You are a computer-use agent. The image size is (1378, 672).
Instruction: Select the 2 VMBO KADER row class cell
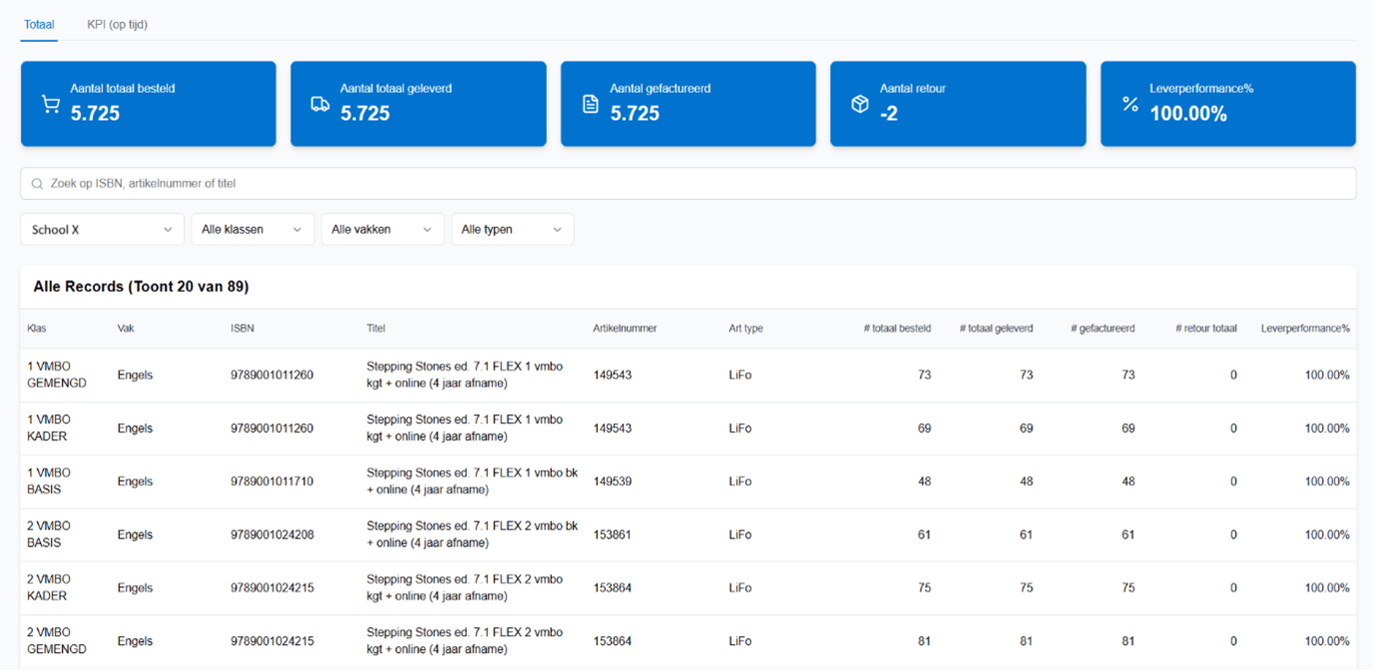49,588
